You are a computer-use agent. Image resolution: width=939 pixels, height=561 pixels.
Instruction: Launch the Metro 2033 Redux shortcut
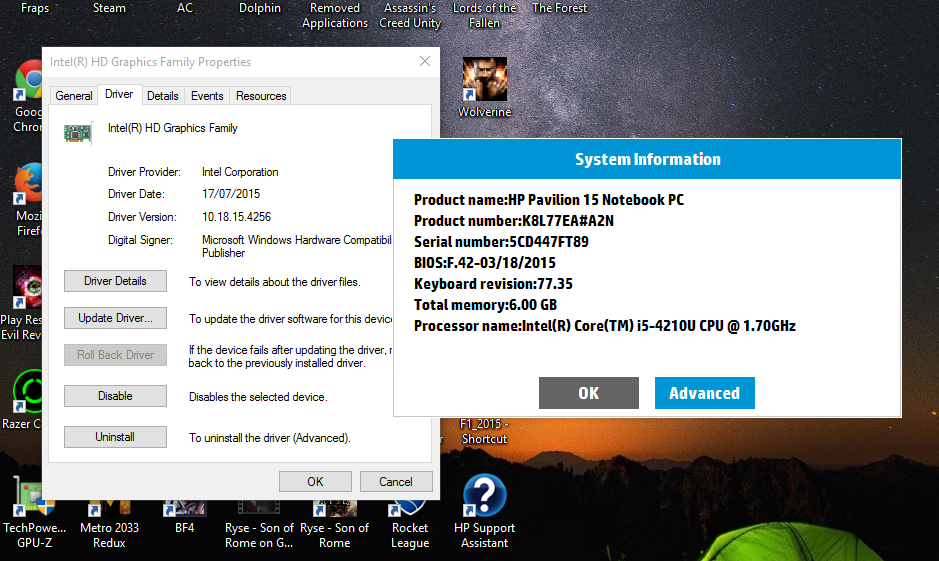point(109,508)
